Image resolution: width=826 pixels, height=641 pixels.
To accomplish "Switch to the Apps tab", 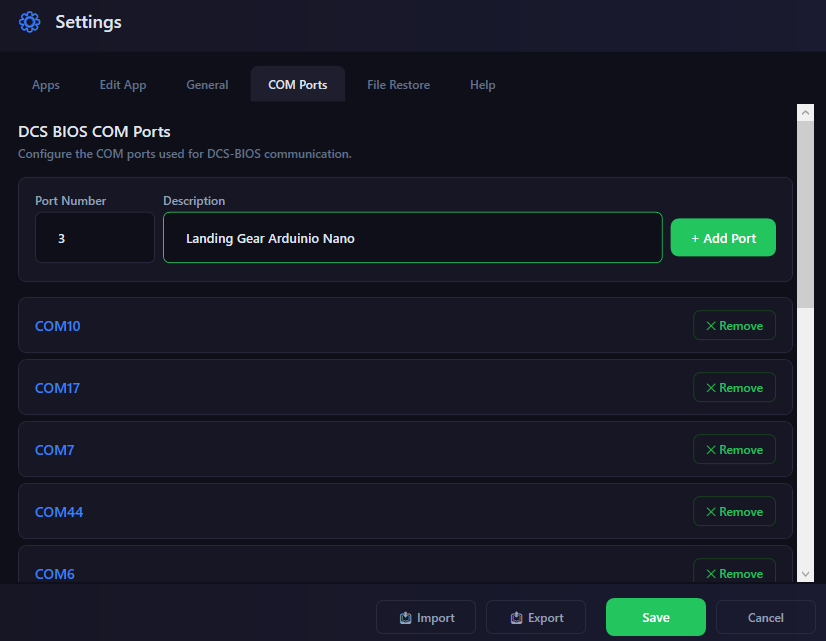I will coord(46,85).
